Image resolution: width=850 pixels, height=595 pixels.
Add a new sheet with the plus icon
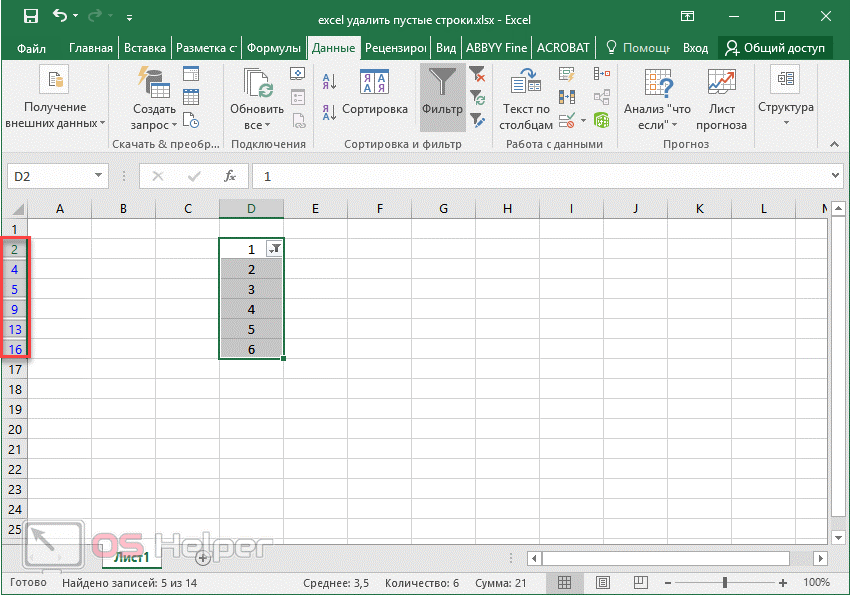click(203, 557)
